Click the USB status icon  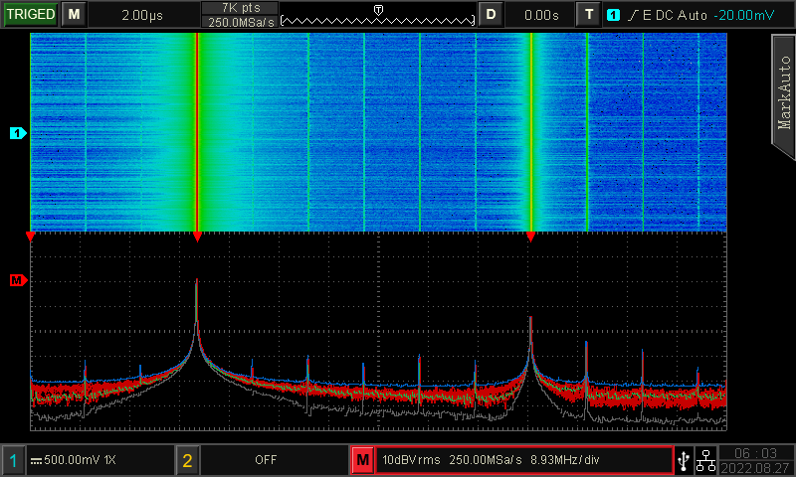coord(683,460)
